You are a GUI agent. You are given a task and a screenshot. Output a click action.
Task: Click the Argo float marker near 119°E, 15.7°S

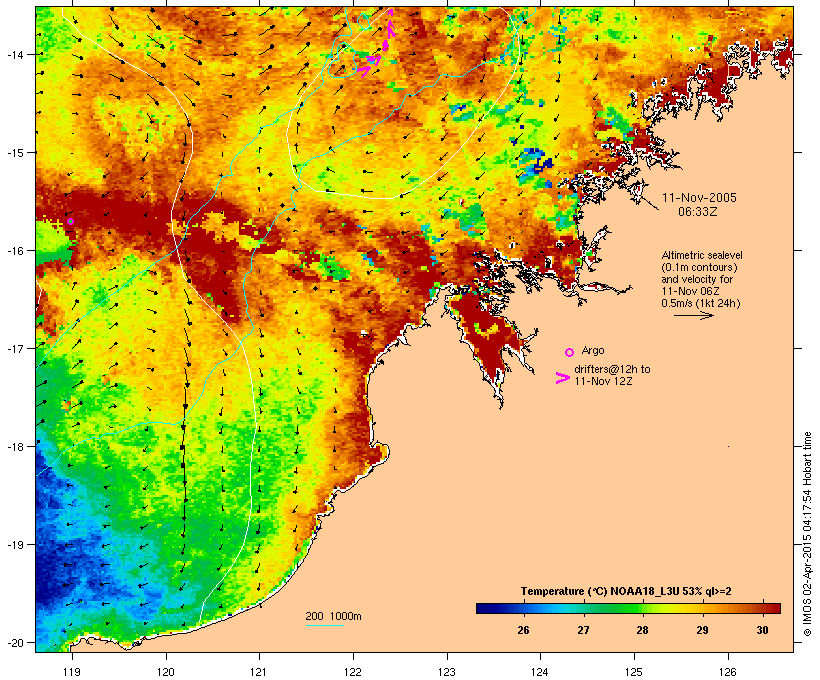pos(70,222)
